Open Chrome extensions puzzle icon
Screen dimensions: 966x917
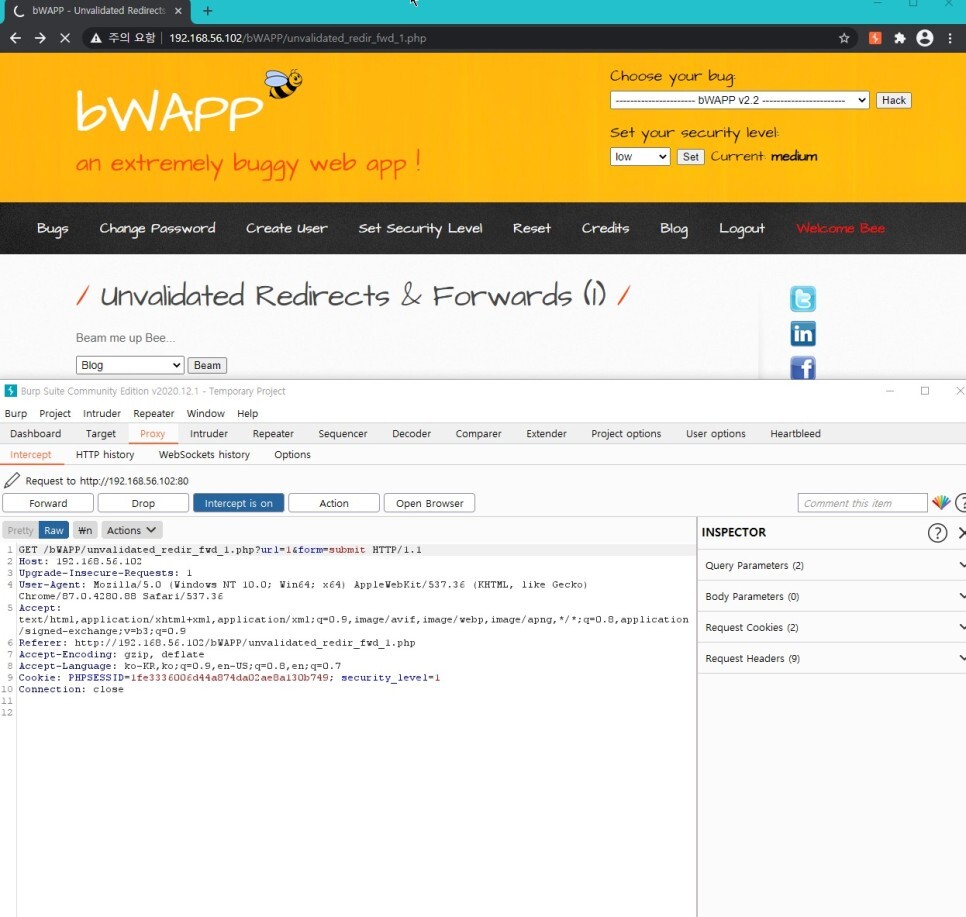899,38
